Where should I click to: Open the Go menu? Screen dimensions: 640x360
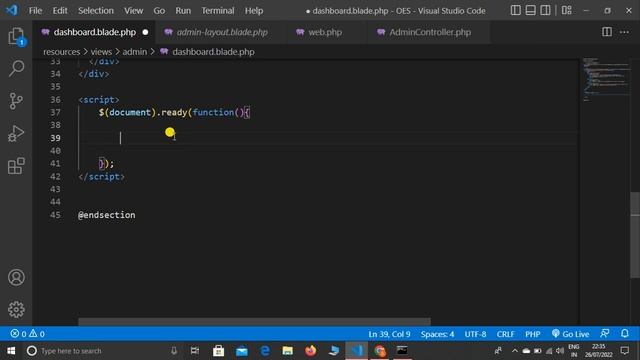[x=159, y=11]
